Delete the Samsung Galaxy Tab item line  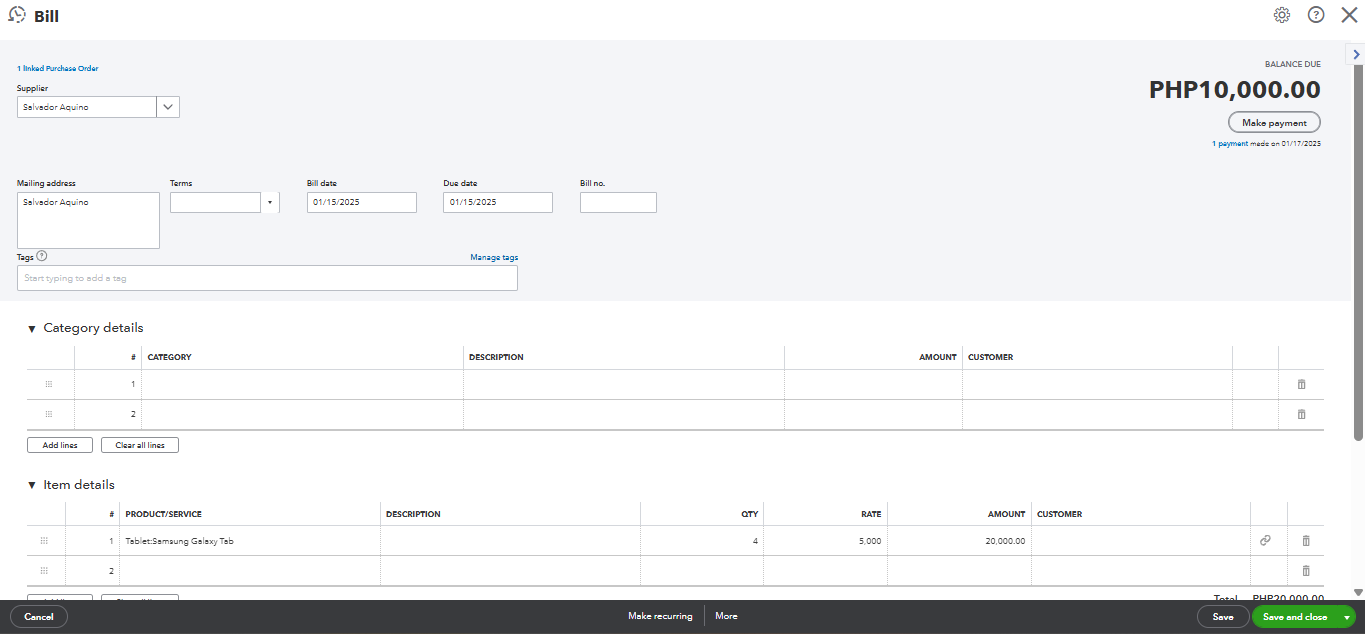point(1305,540)
